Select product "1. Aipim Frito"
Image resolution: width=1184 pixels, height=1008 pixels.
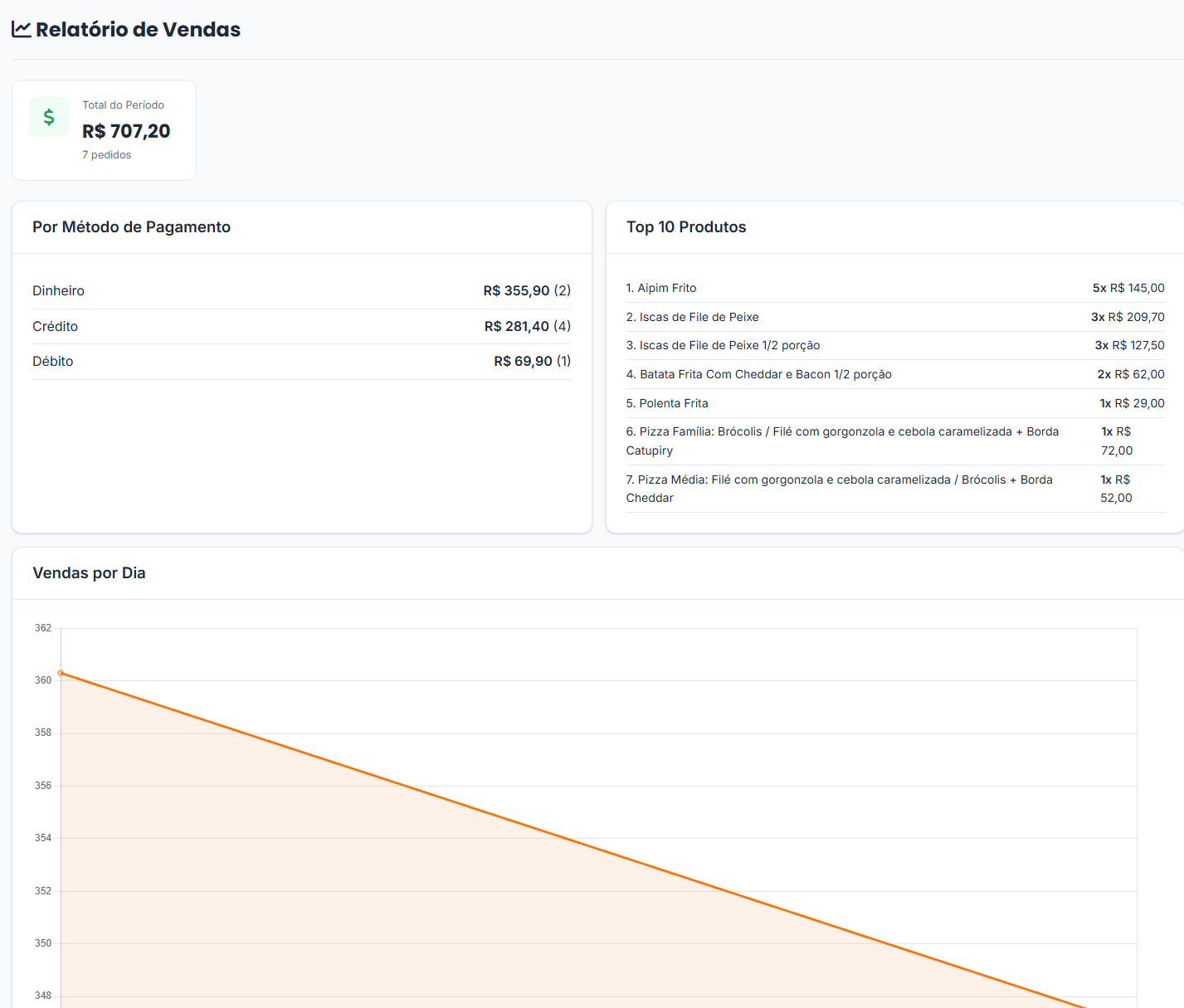coord(661,289)
